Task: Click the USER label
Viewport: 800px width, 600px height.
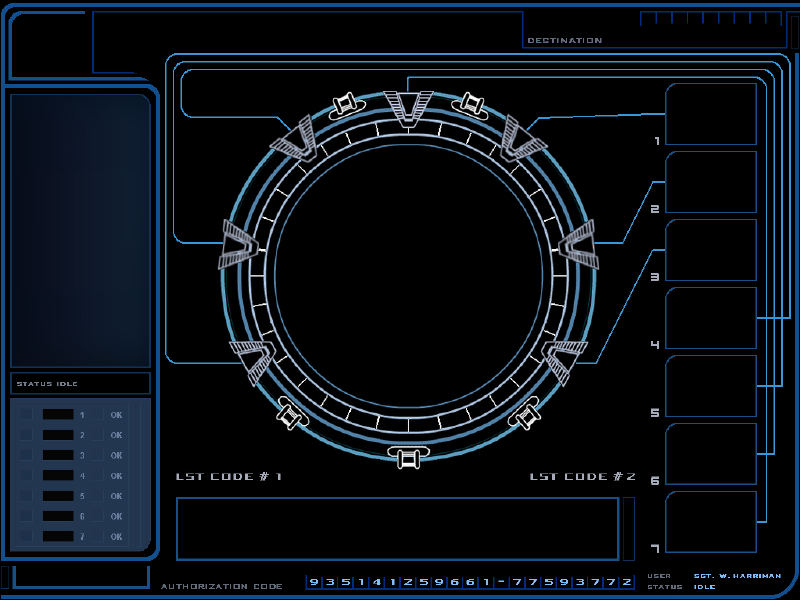Action: (x=659, y=576)
